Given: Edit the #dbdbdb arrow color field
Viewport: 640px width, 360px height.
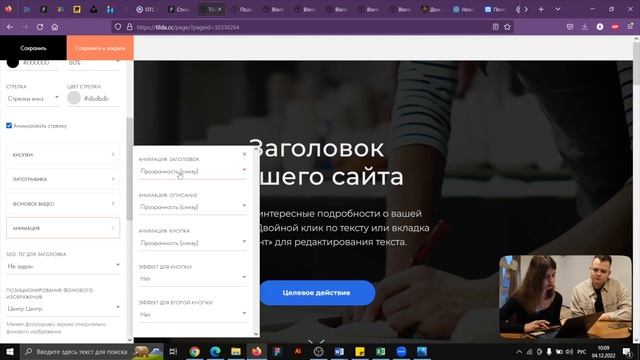Looking at the screenshot, I should (x=101, y=98).
